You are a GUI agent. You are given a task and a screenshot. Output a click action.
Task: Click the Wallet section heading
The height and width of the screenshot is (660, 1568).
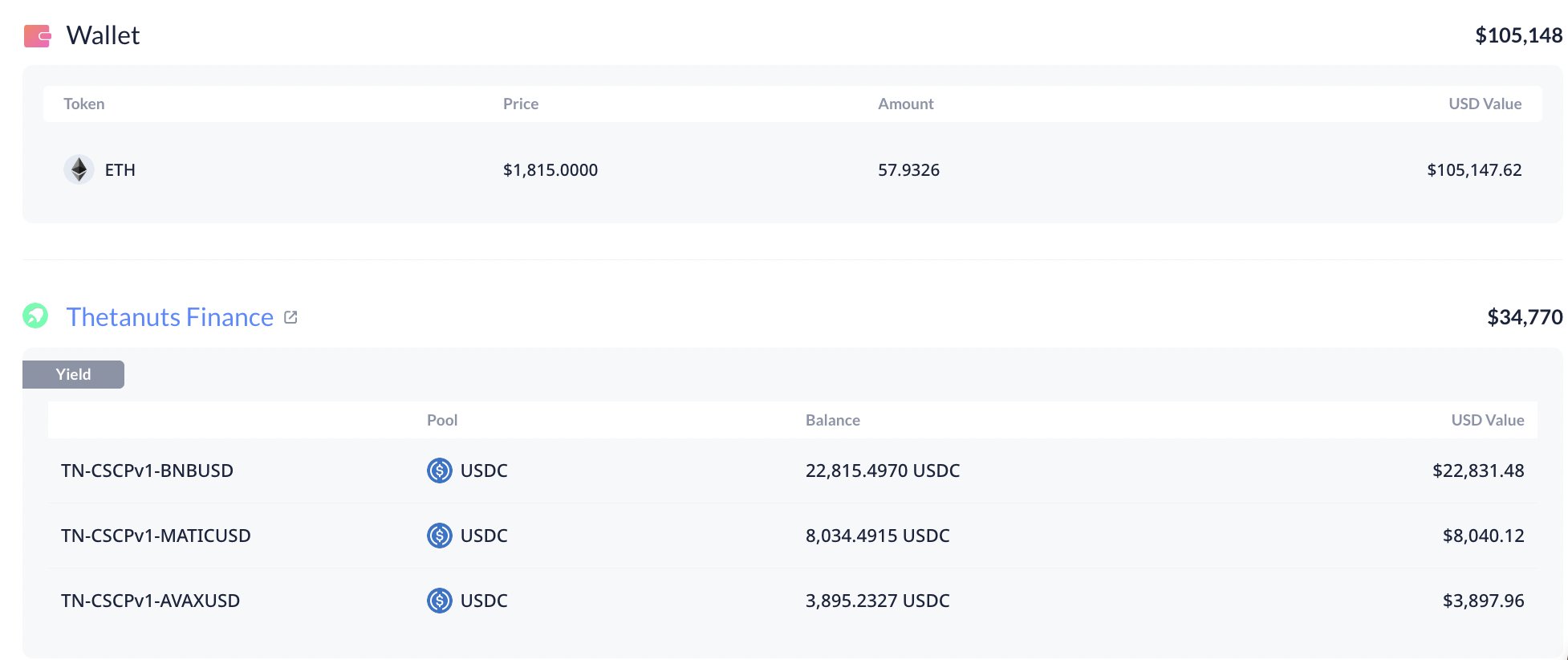point(103,35)
